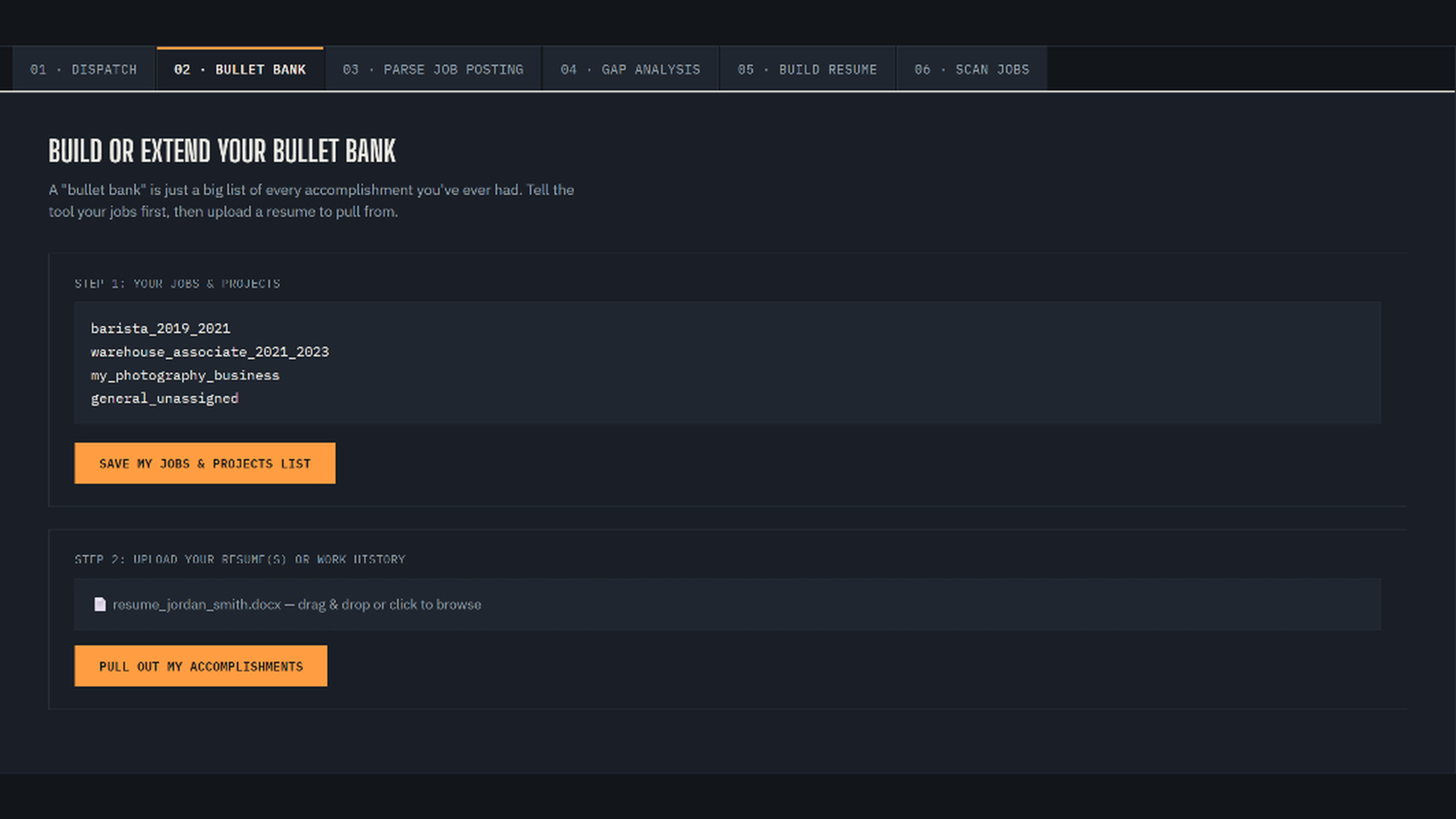The height and width of the screenshot is (819, 1456).
Task: Click Save My Jobs & Projects List button
Action: point(205,464)
